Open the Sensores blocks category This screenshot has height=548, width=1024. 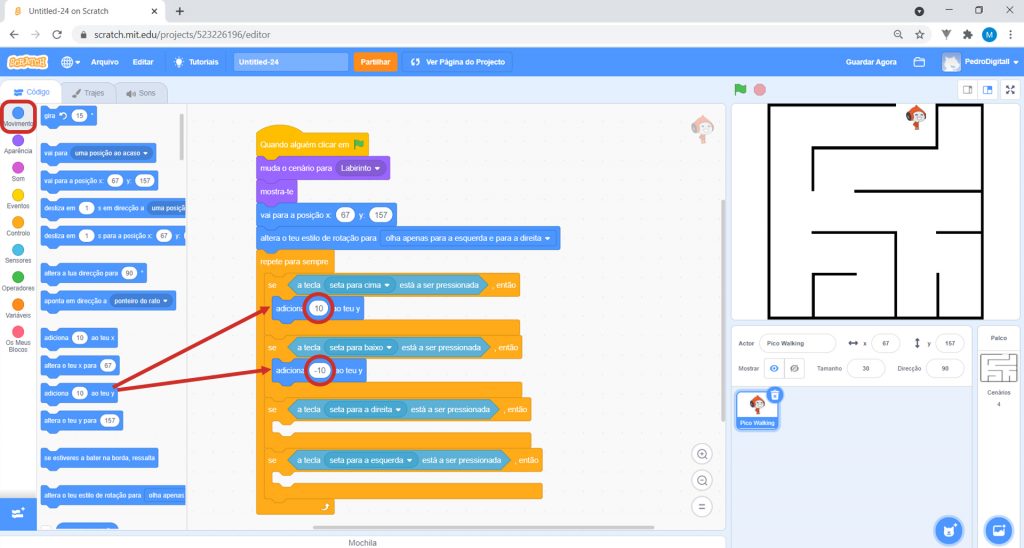coord(18,254)
